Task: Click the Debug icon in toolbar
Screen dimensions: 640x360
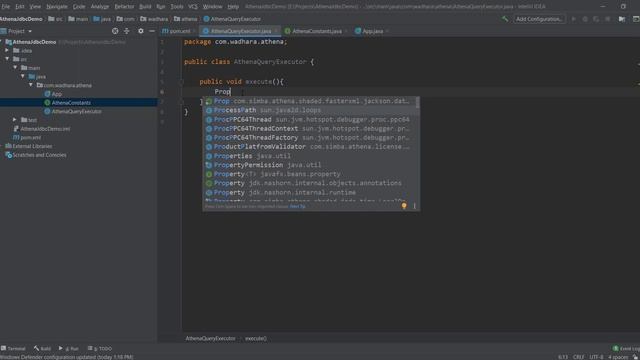Action: click(x=585, y=19)
